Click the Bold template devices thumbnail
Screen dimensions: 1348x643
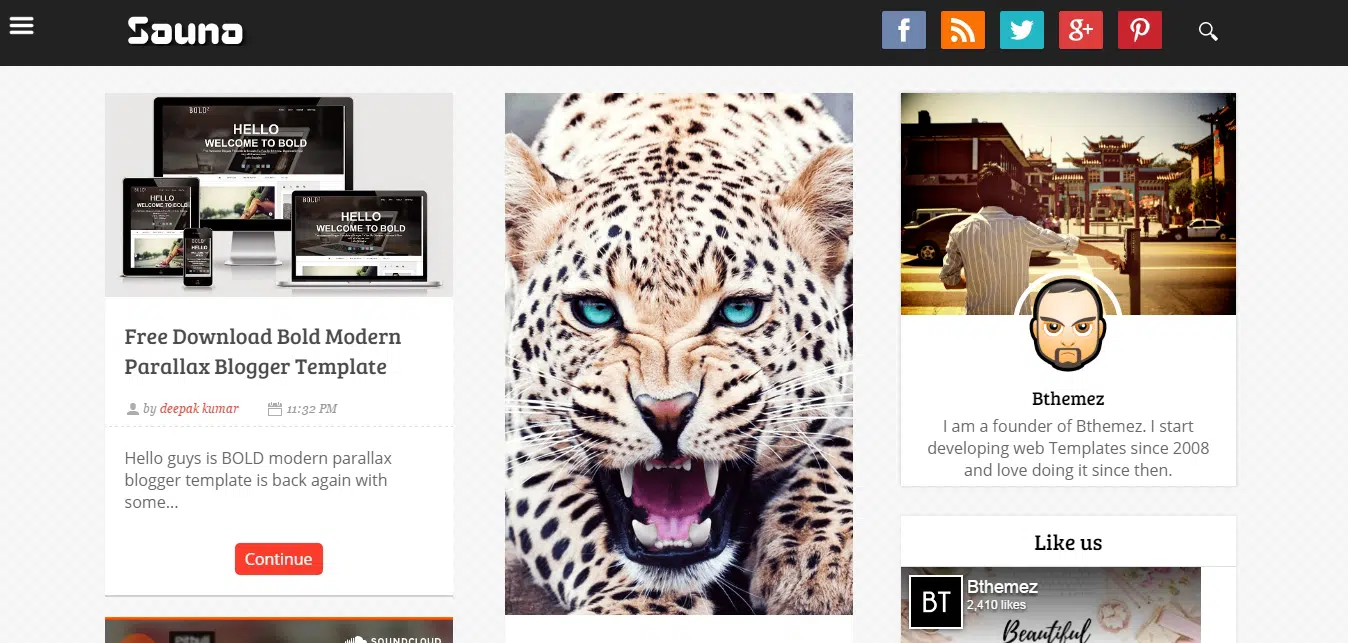(x=278, y=195)
